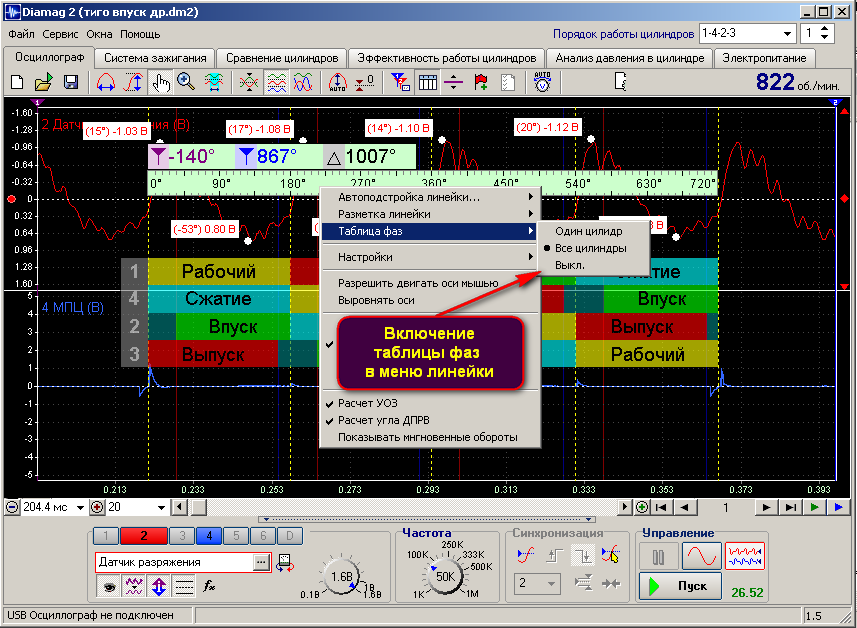Enable channel 1 button

point(106,536)
